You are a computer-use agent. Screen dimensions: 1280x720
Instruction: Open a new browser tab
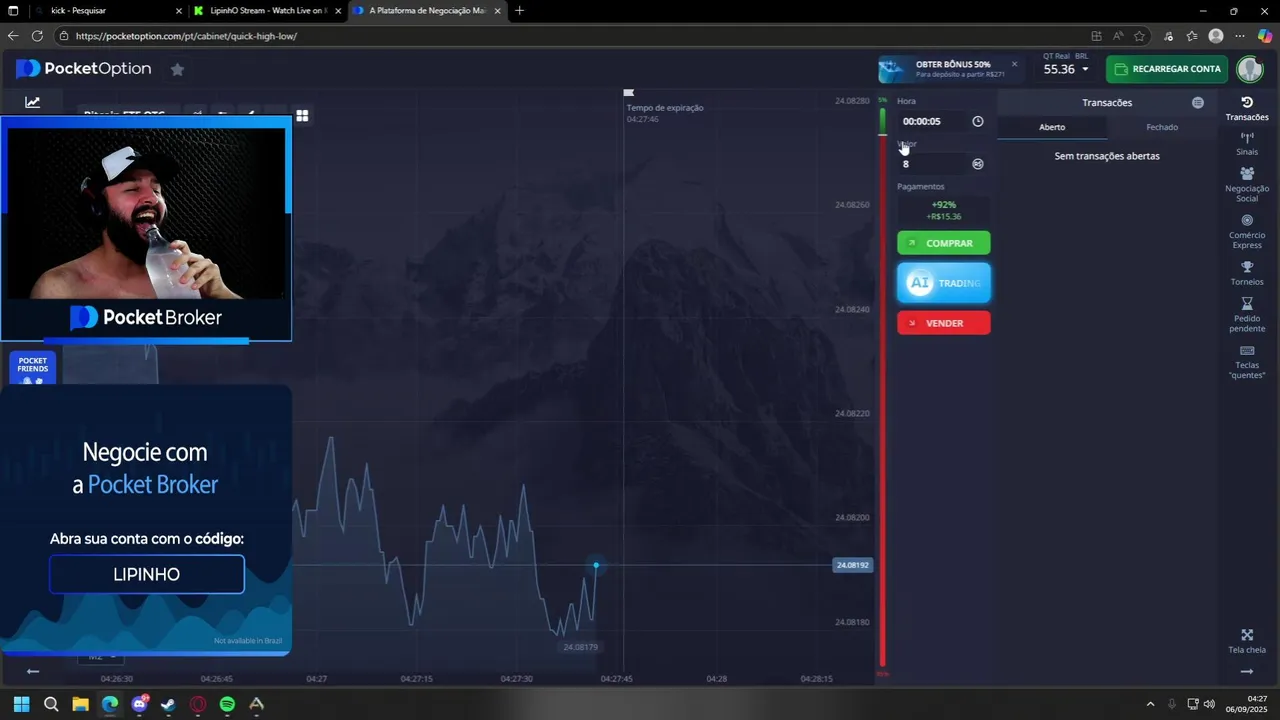click(x=519, y=11)
